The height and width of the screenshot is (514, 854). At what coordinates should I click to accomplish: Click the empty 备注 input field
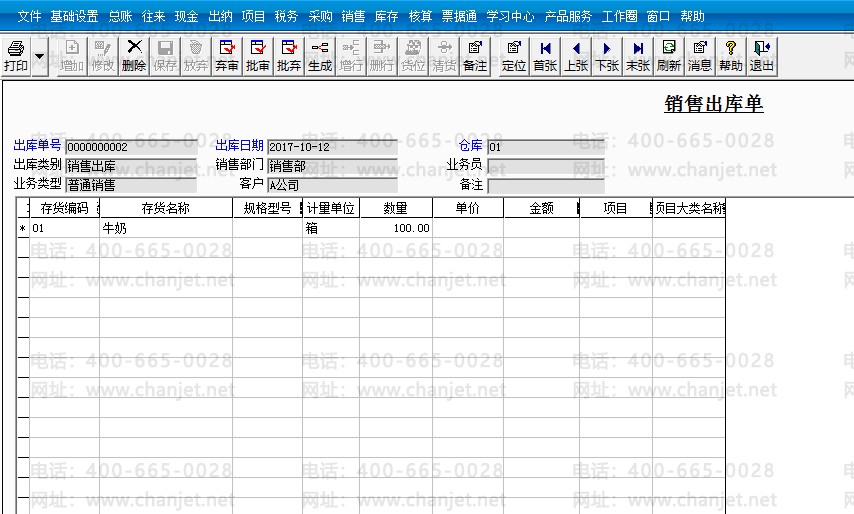click(x=546, y=185)
